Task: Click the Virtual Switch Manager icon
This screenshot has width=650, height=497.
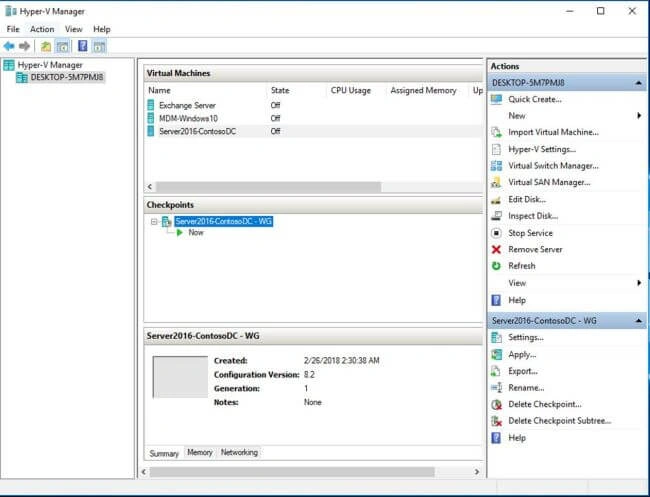Action: (x=496, y=166)
